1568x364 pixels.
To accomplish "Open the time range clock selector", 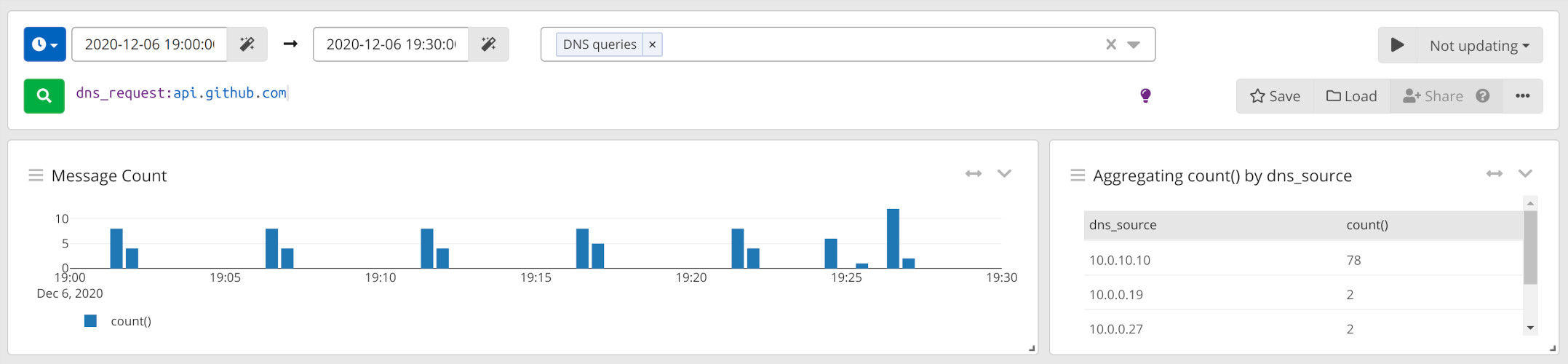I will [44, 44].
